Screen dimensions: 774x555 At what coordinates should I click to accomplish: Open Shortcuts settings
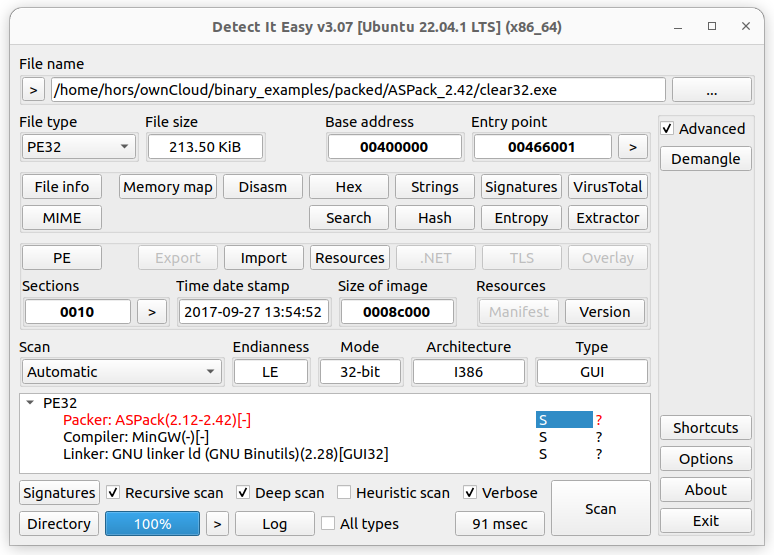click(705, 428)
